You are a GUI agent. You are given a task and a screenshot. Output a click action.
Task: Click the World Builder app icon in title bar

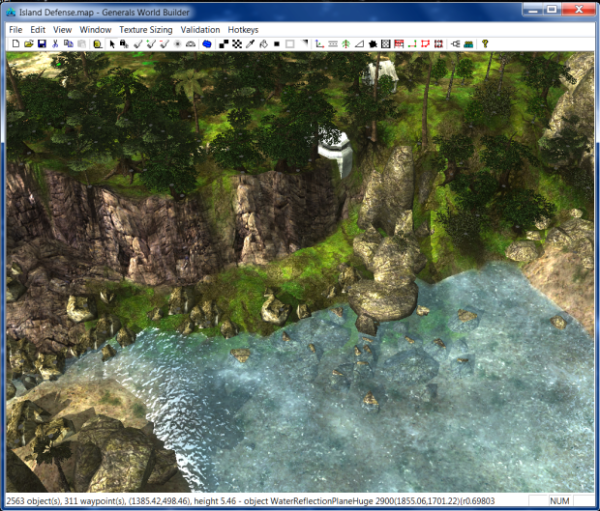[x=11, y=12]
